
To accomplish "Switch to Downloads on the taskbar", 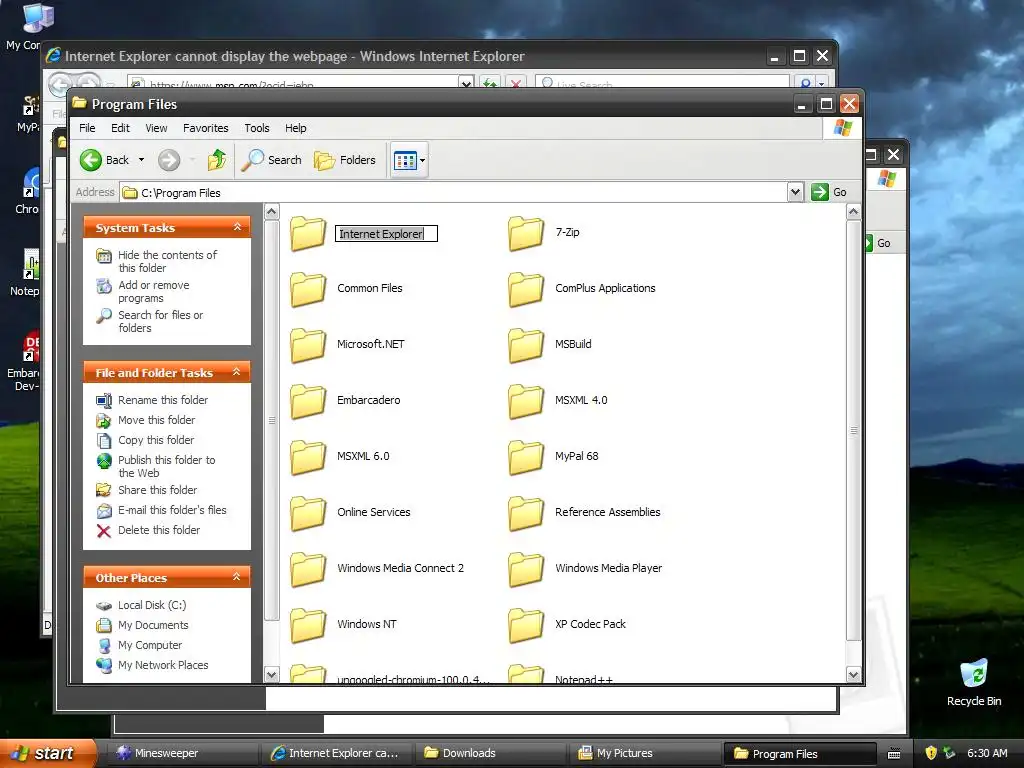I will 492,753.
